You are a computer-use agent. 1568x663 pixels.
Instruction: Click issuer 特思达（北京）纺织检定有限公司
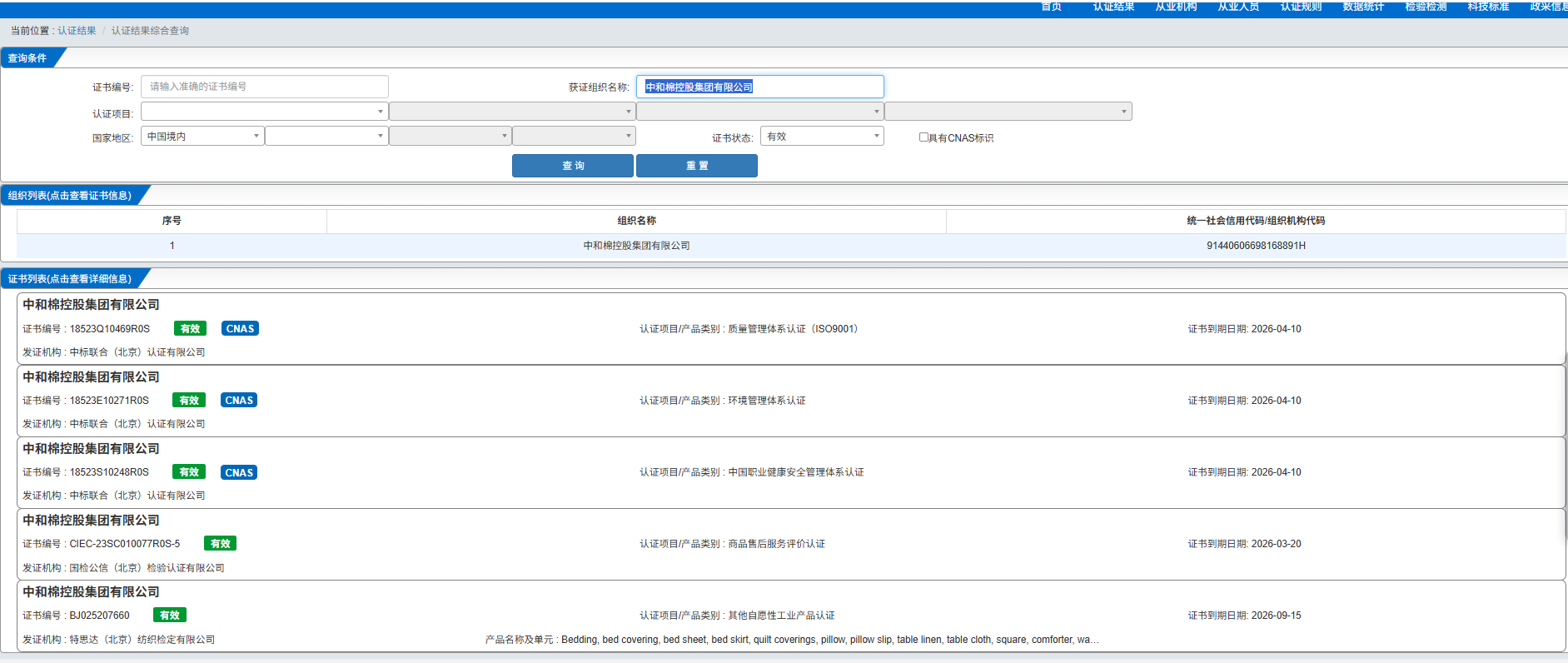click(x=142, y=640)
